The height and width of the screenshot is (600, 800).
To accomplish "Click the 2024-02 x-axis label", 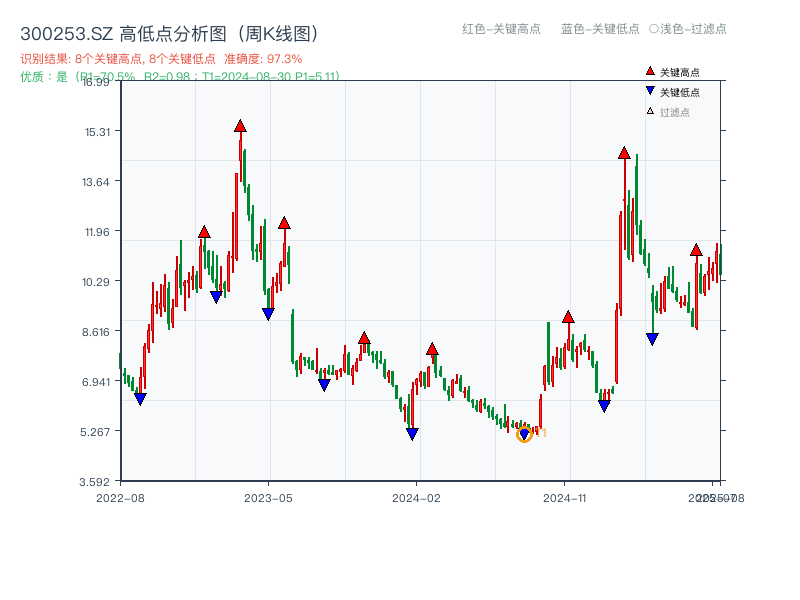I will 416,498.
